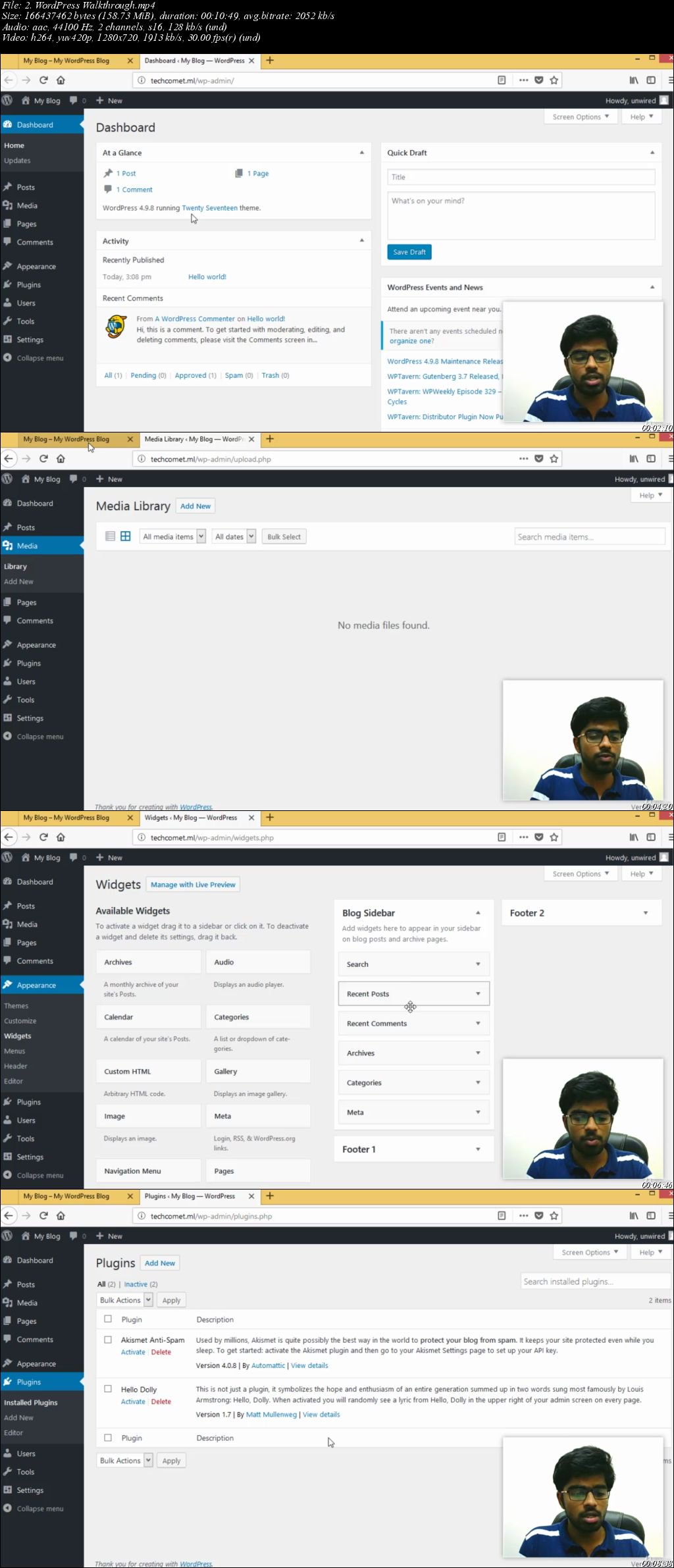
Task: Open Appearance in the Dashboard frame's sidebar
Action: point(36,267)
